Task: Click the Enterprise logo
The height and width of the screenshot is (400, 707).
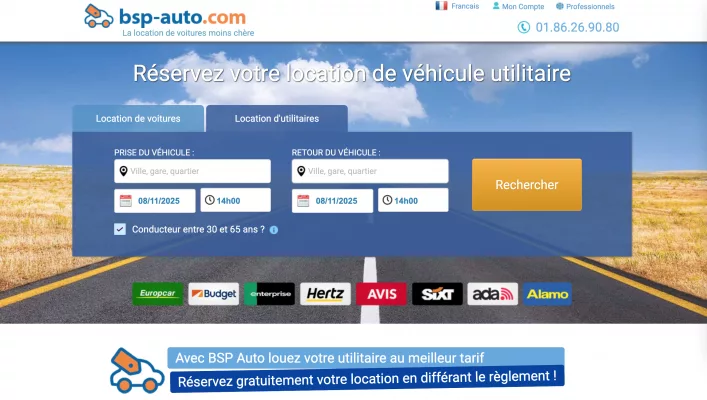Action: [270, 294]
